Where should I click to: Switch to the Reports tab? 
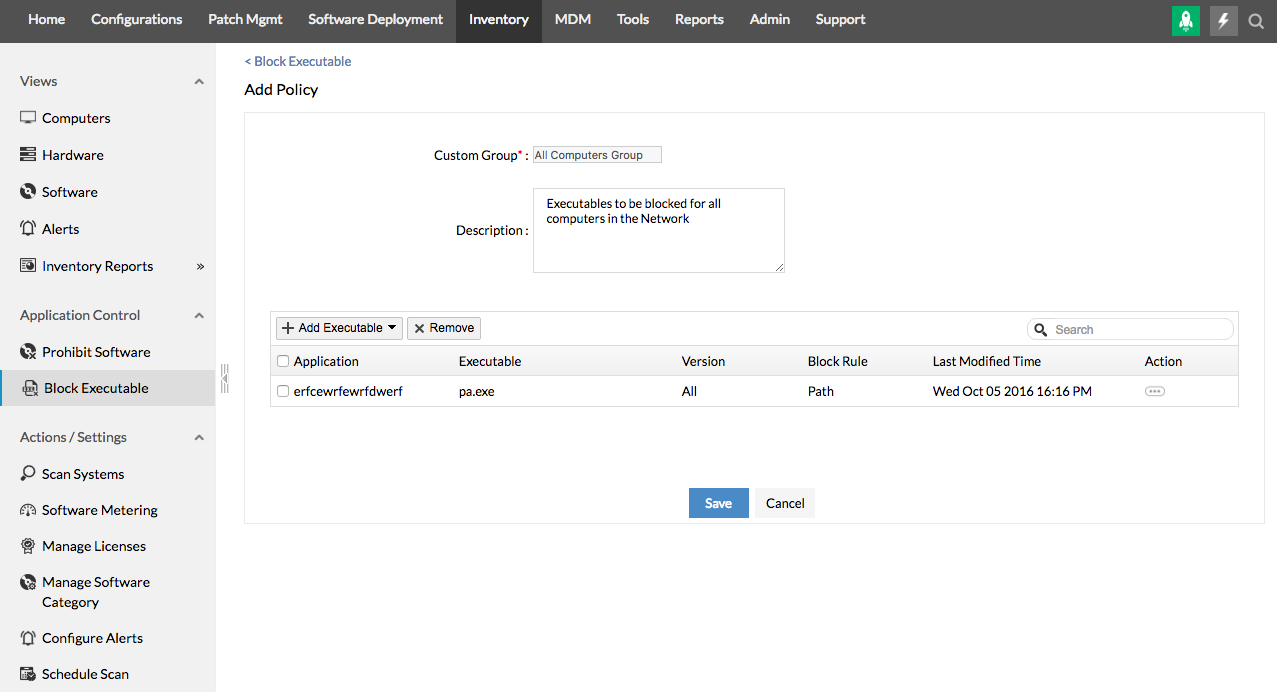[x=699, y=20]
